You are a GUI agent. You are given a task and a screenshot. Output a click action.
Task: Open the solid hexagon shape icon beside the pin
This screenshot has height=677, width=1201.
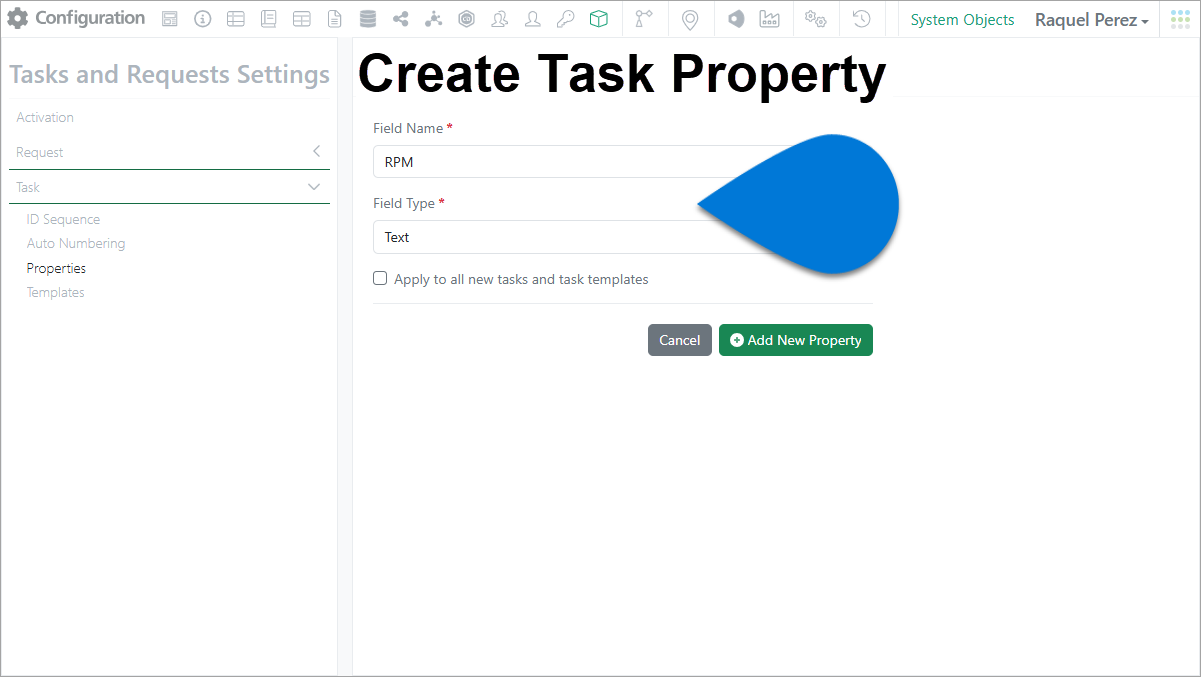click(x=736, y=19)
